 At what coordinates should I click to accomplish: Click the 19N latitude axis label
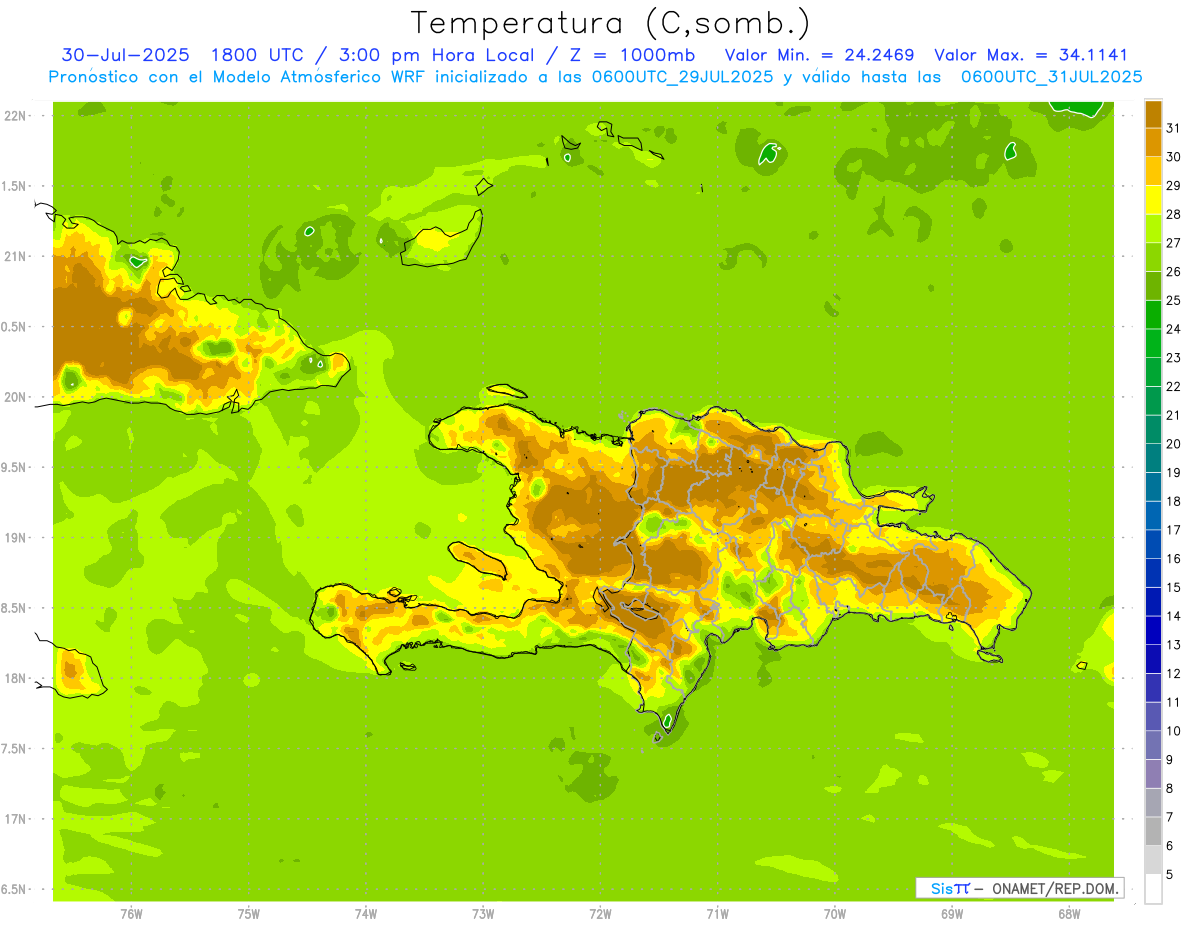[15, 538]
